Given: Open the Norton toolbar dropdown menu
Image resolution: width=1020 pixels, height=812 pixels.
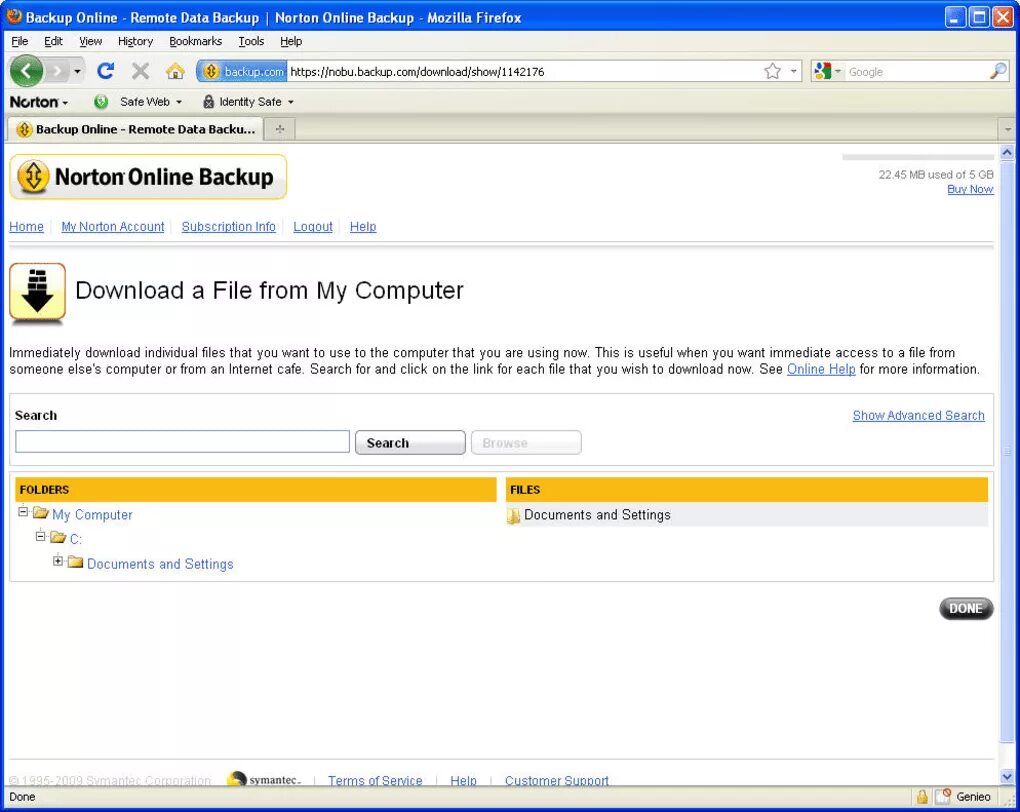Looking at the screenshot, I should click(40, 101).
